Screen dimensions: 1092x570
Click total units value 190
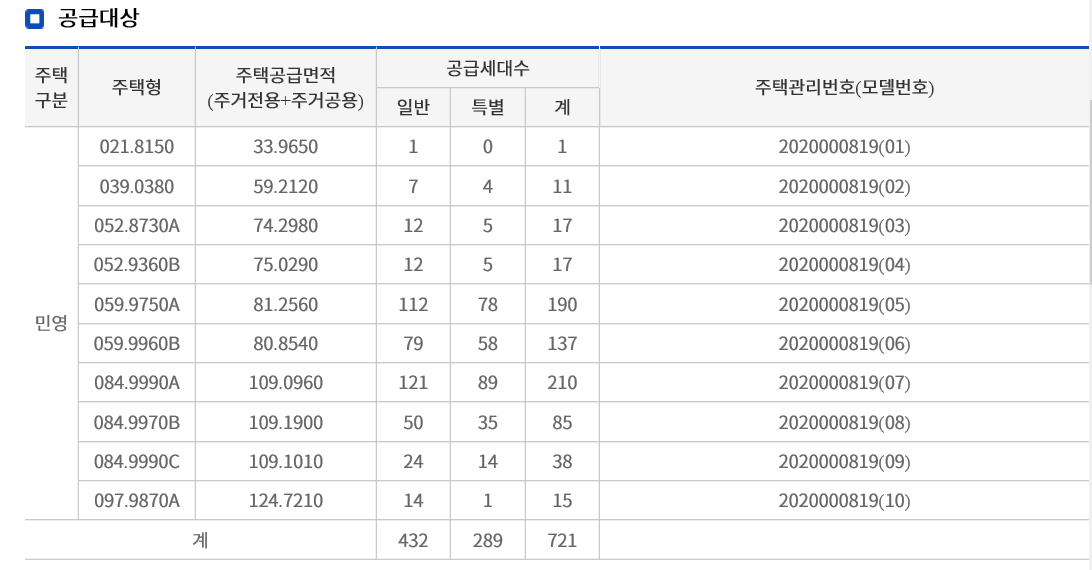(562, 305)
